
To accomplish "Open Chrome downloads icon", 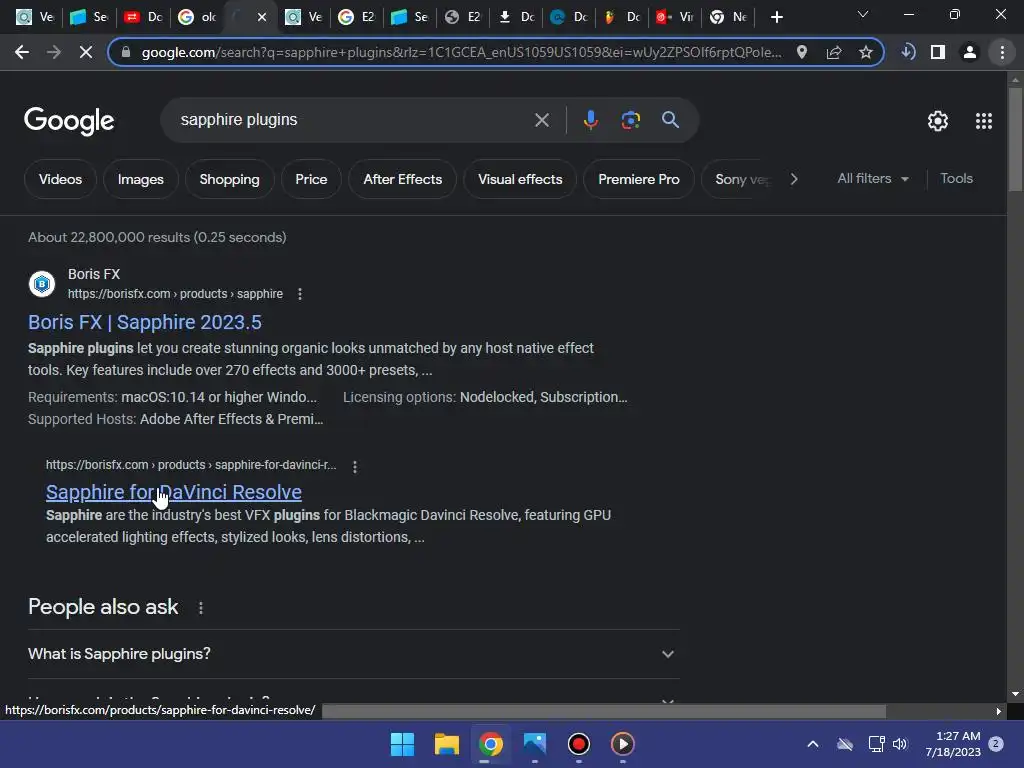I will pyautogui.click(x=908, y=52).
